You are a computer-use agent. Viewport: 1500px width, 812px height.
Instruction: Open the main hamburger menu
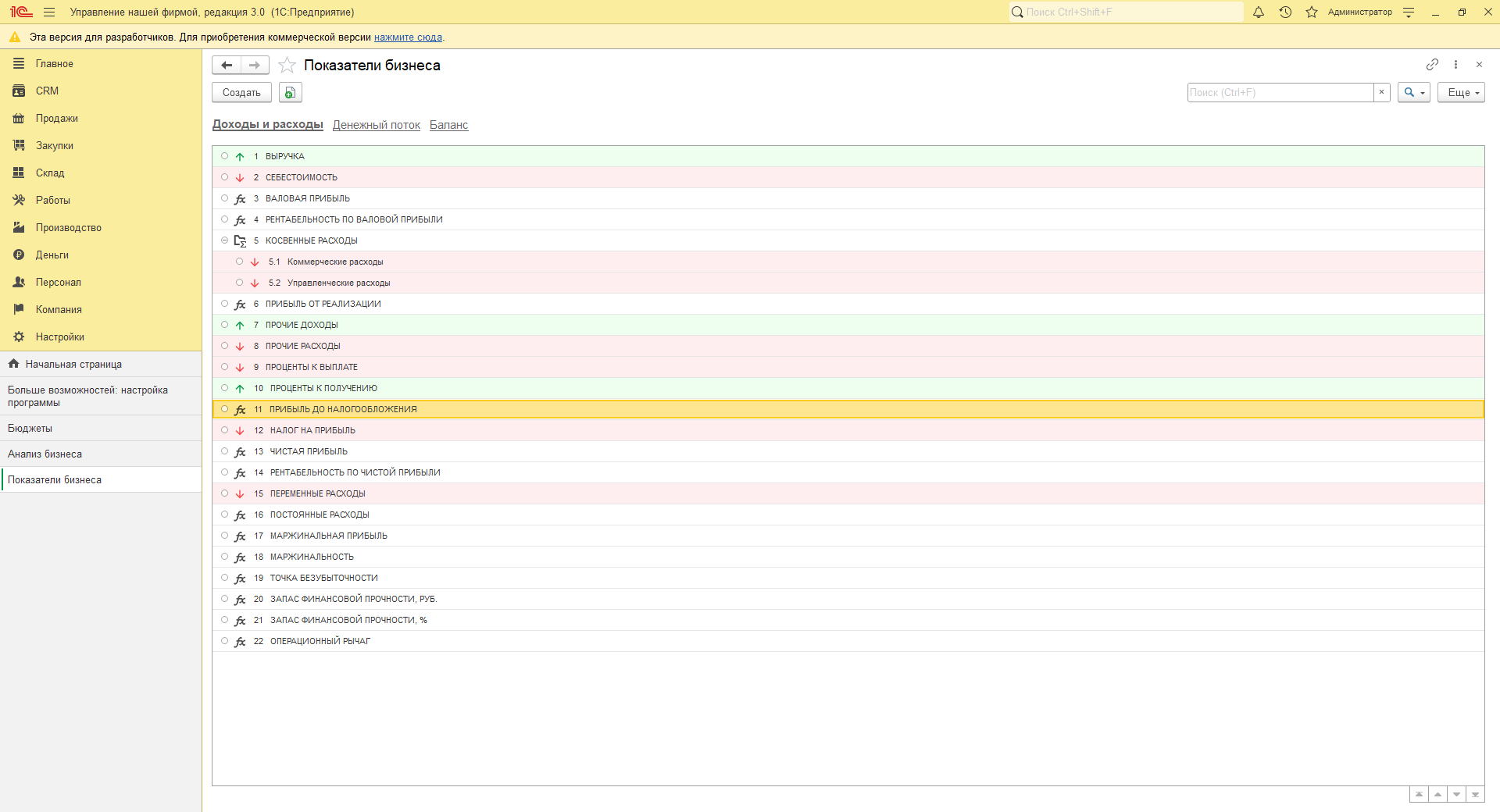click(49, 12)
